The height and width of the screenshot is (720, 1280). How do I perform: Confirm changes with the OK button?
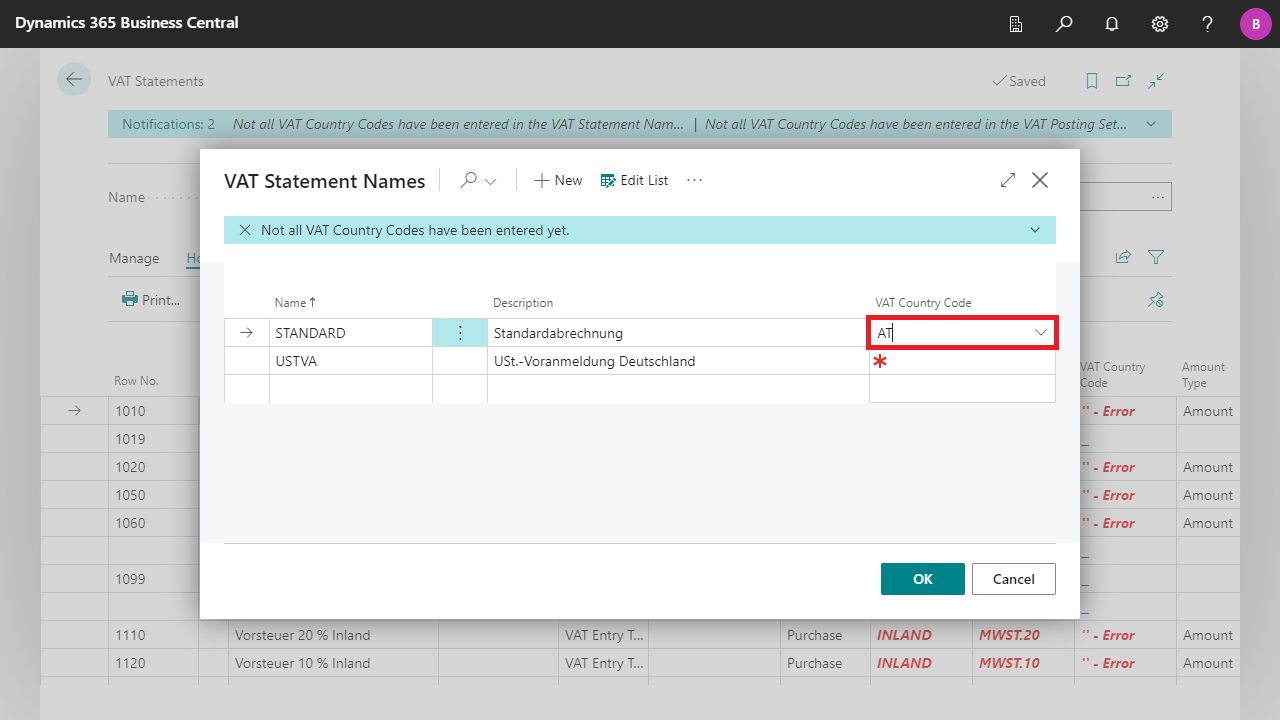coord(921,578)
